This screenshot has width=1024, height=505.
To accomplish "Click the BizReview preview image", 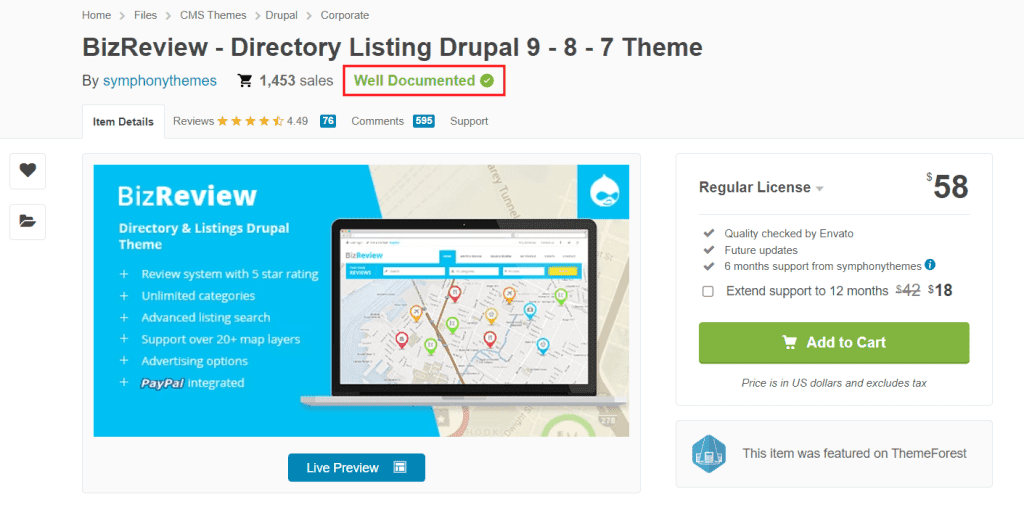I will pyautogui.click(x=361, y=301).
